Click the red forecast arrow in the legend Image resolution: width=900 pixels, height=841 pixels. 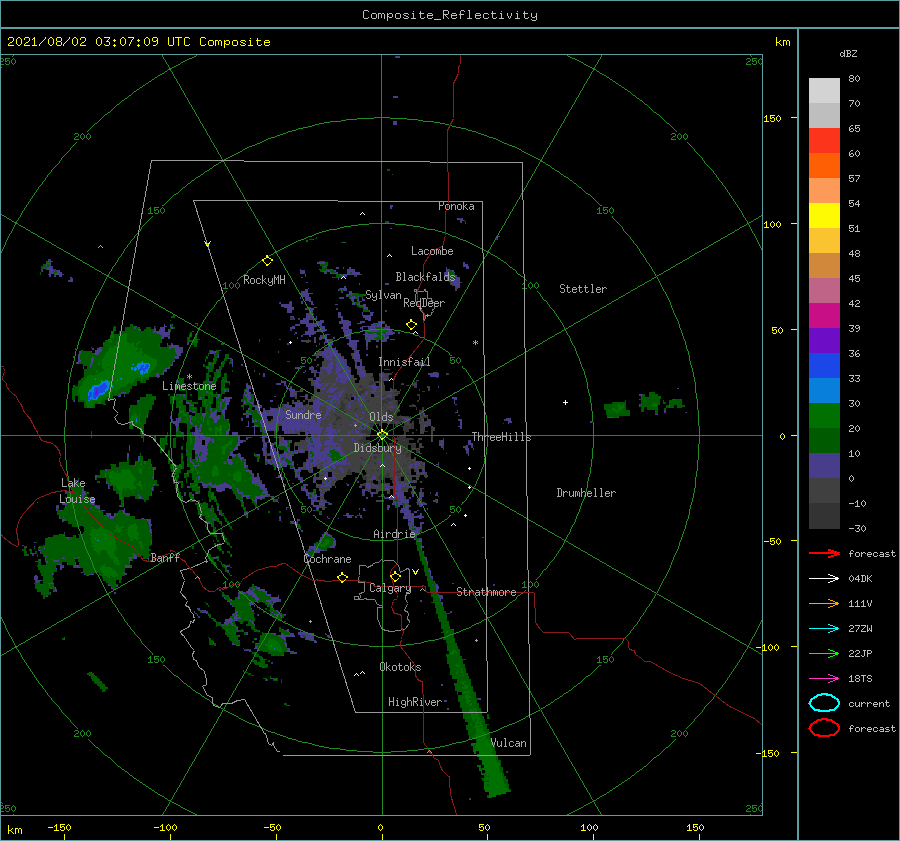point(824,553)
